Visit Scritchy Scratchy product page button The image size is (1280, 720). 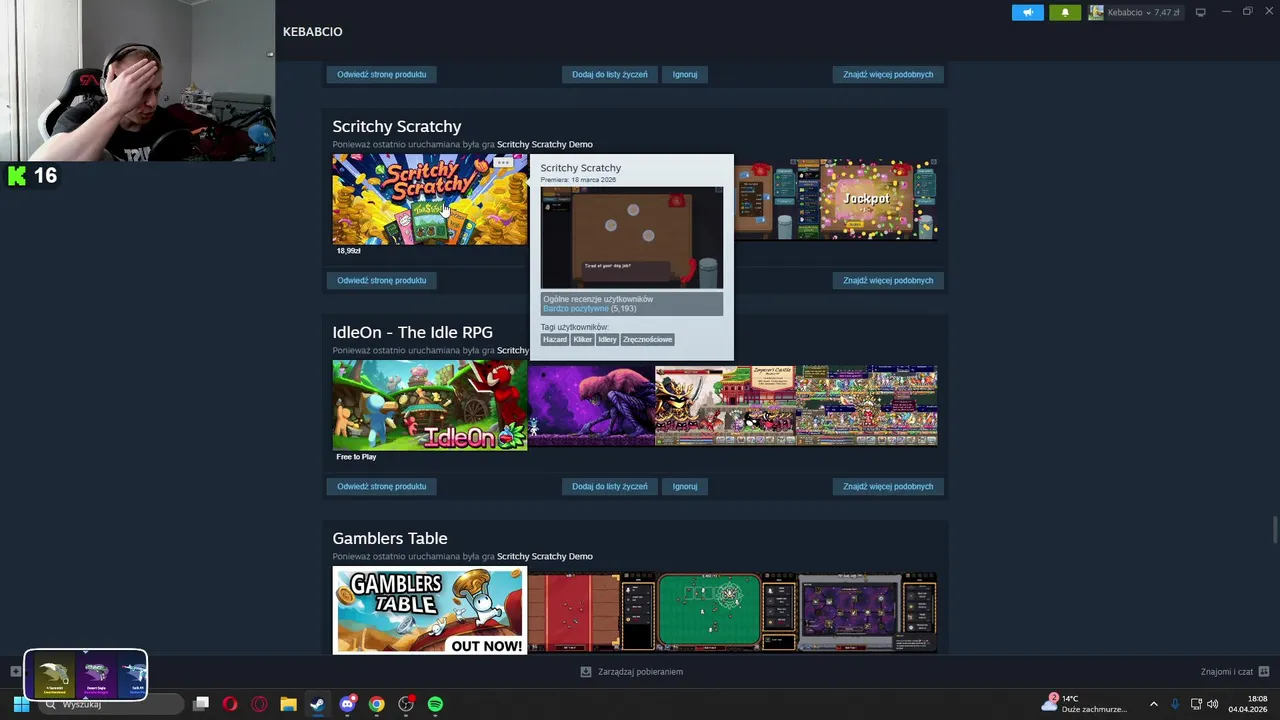(381, 280)
